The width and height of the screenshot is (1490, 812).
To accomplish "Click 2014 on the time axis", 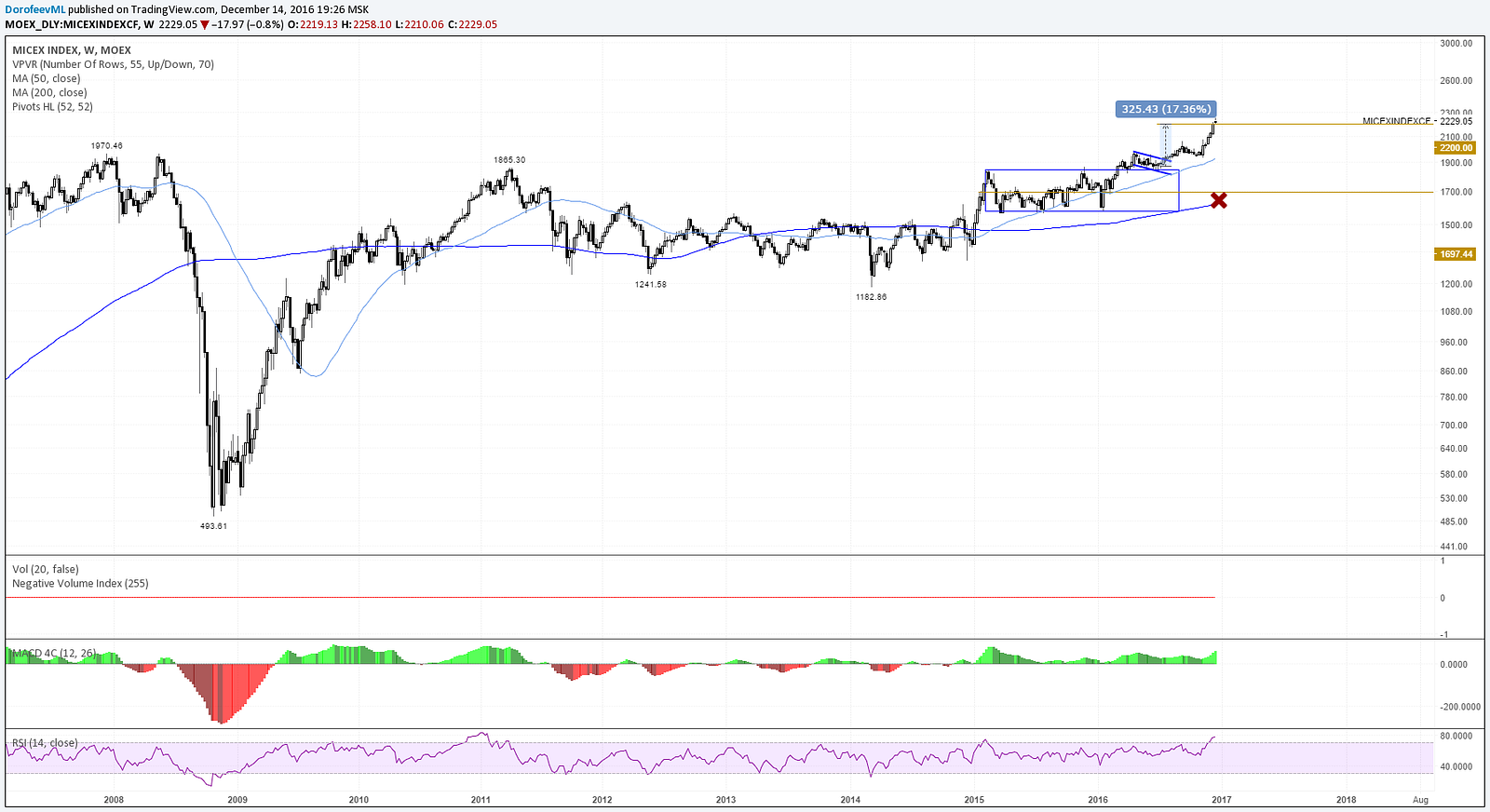I will pos(850,800).
